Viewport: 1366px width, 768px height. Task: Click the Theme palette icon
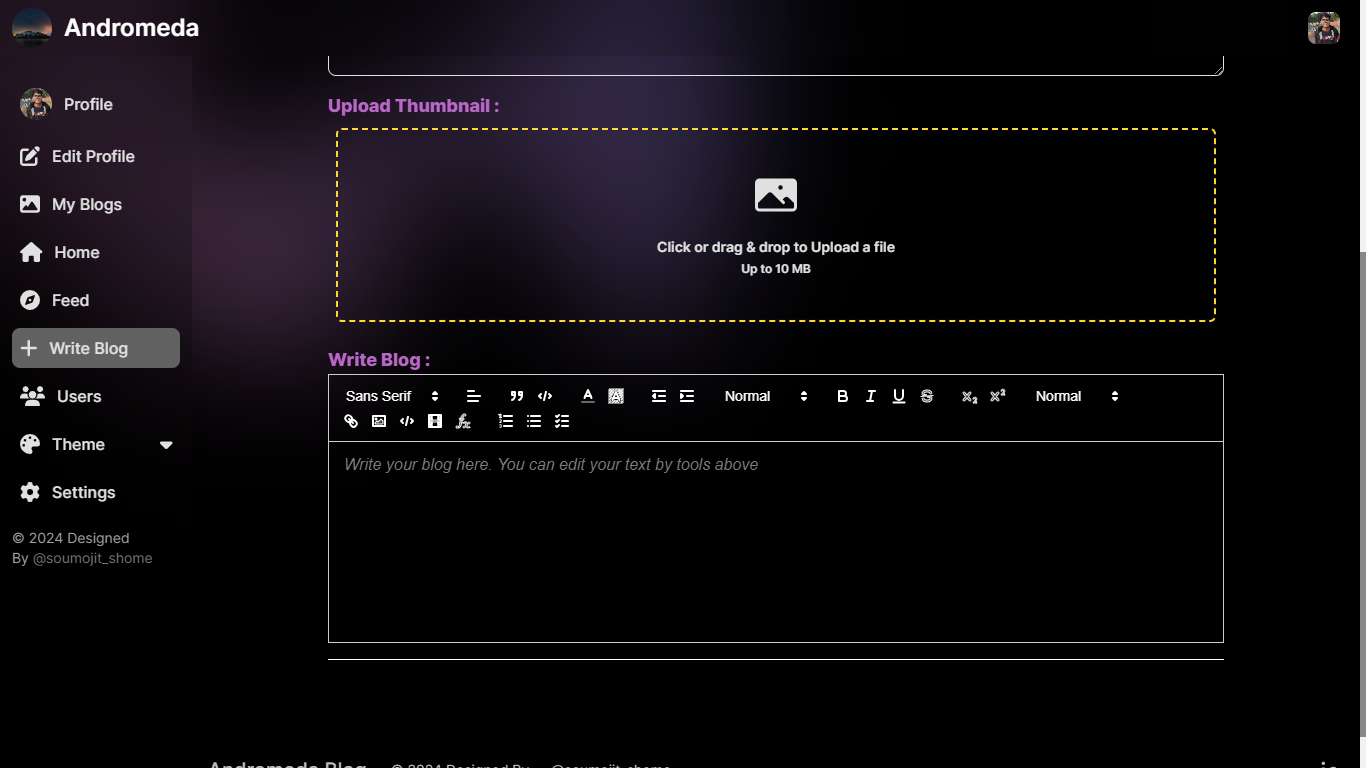coord(31,444)
